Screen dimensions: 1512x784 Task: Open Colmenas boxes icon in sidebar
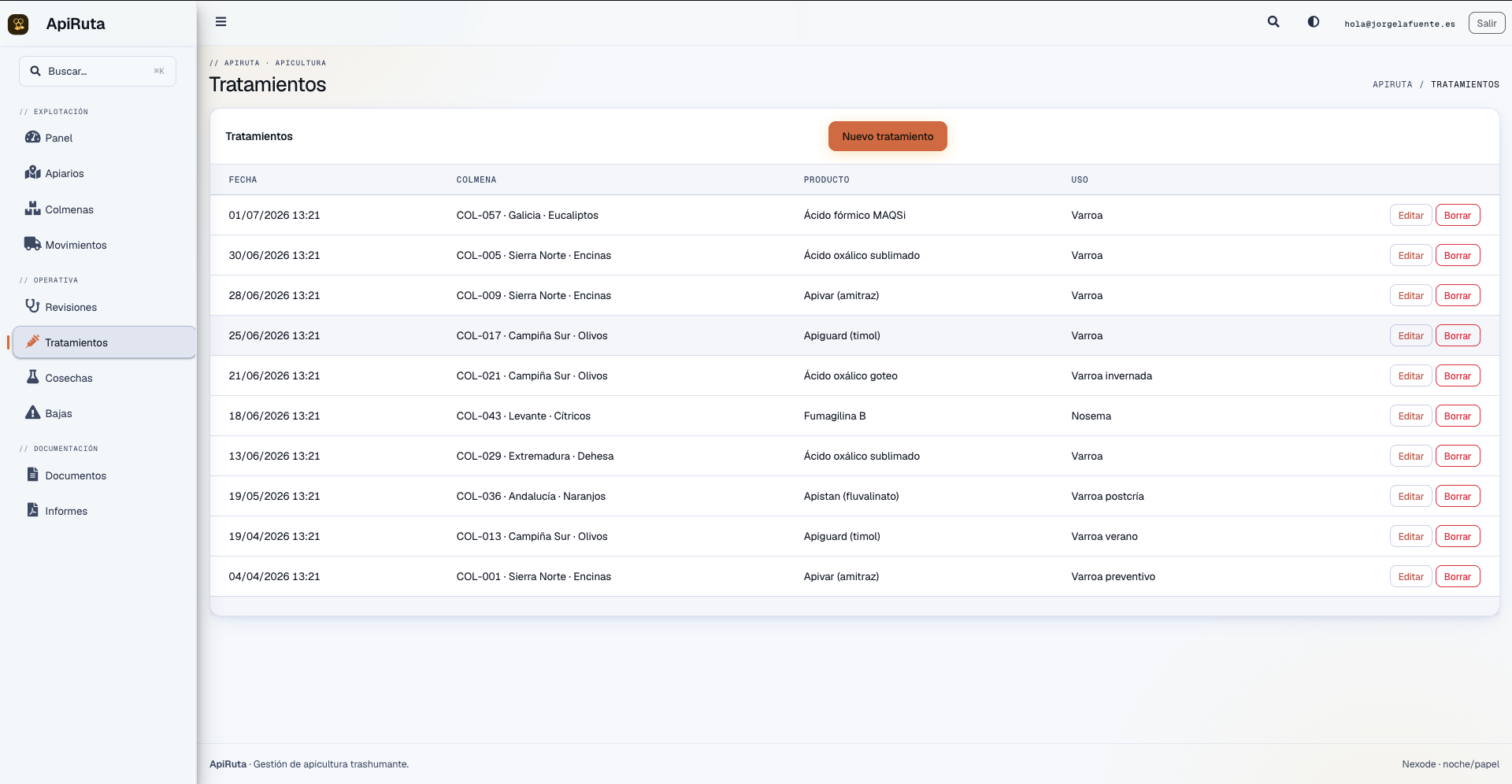pyautogui.click(x=32, y=209)
